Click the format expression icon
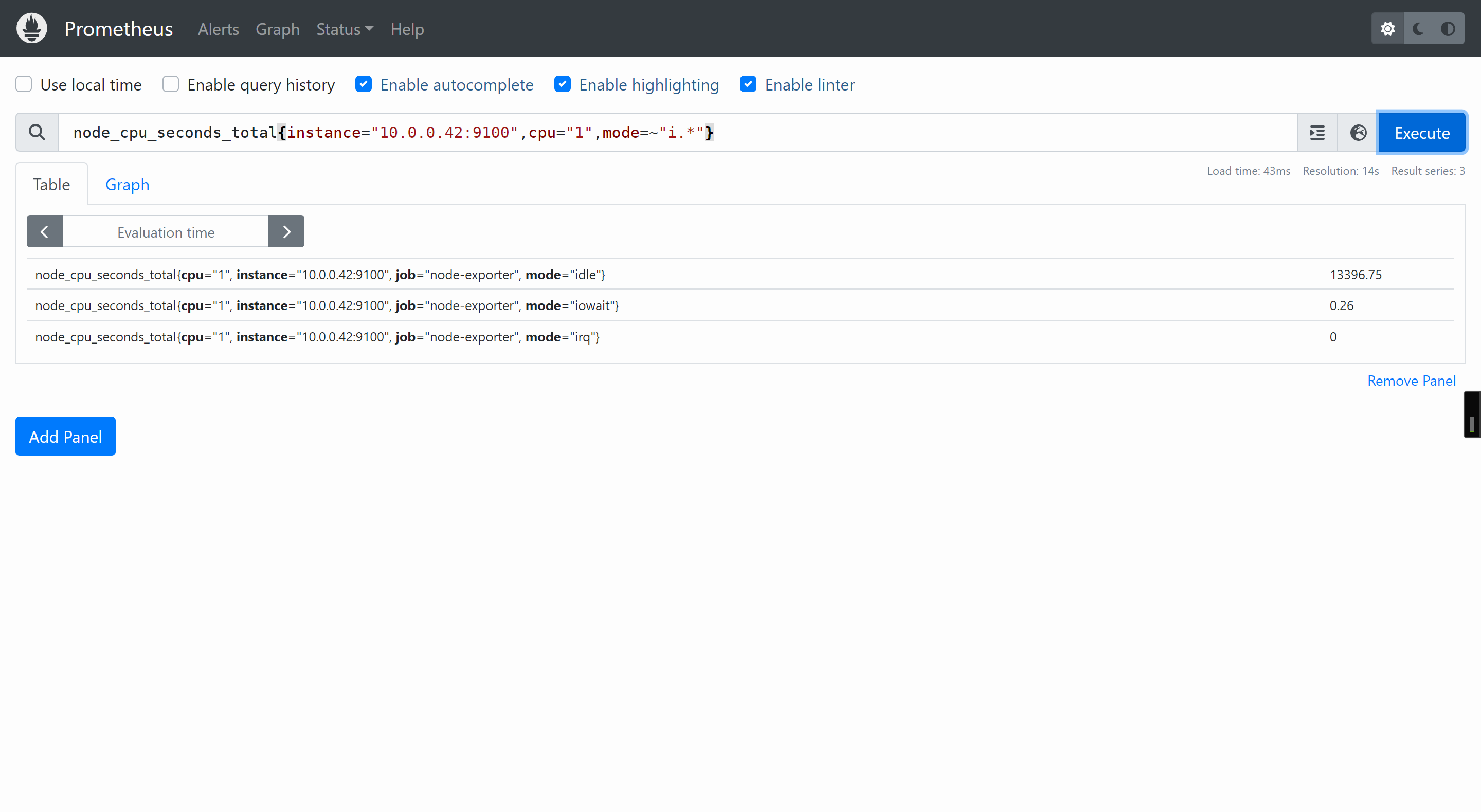The image size is (1481, 812). pyautogui.click(x=1316, y=133)
